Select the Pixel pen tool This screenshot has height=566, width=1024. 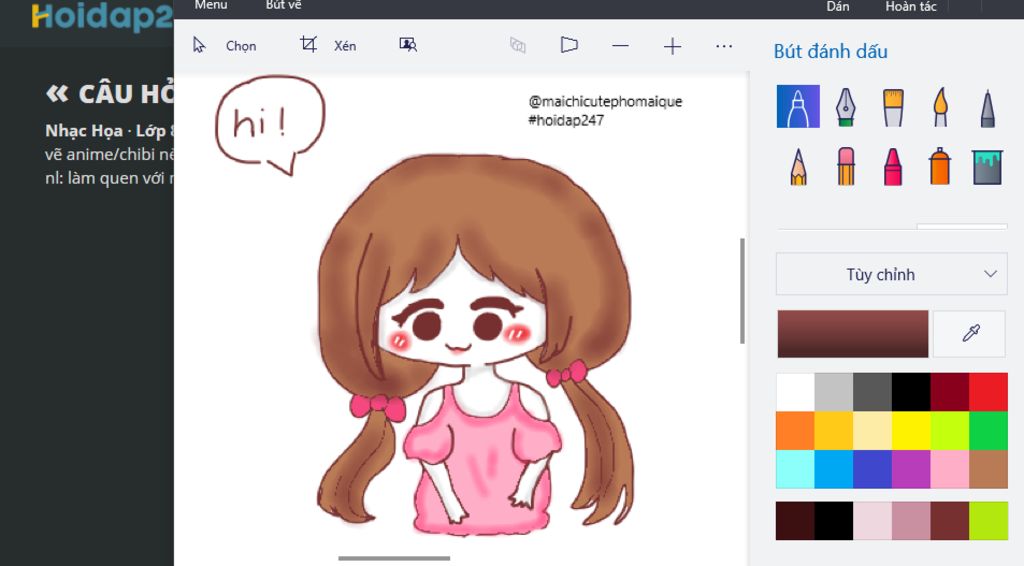tap(987, 108)
